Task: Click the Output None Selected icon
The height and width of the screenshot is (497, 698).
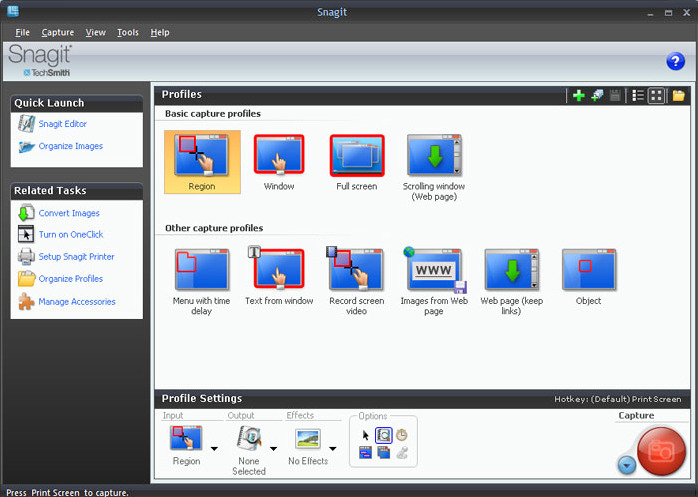Action: point(249,438)
